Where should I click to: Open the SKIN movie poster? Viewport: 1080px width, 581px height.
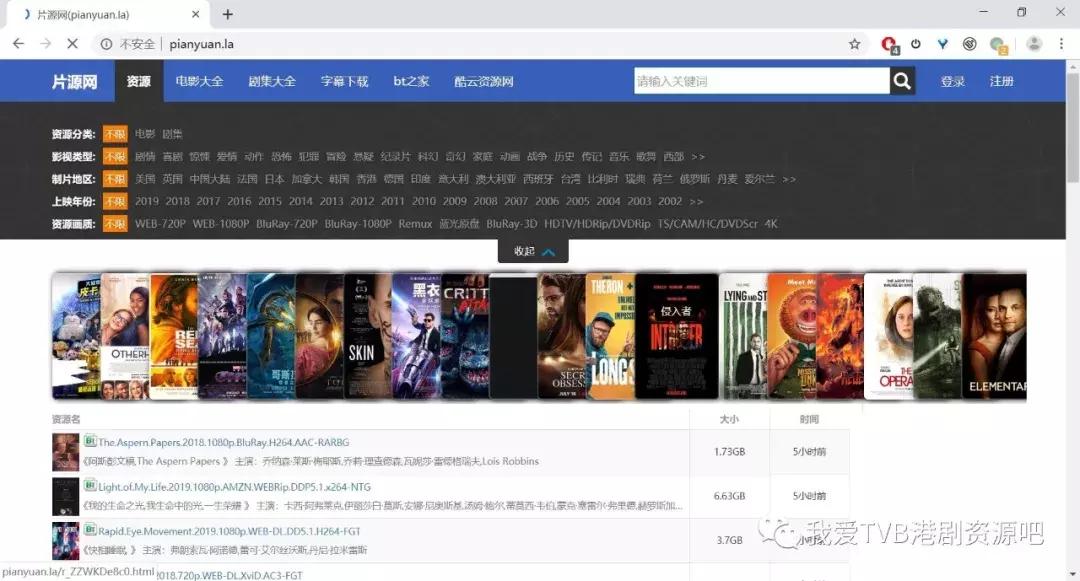click(368, 336)
